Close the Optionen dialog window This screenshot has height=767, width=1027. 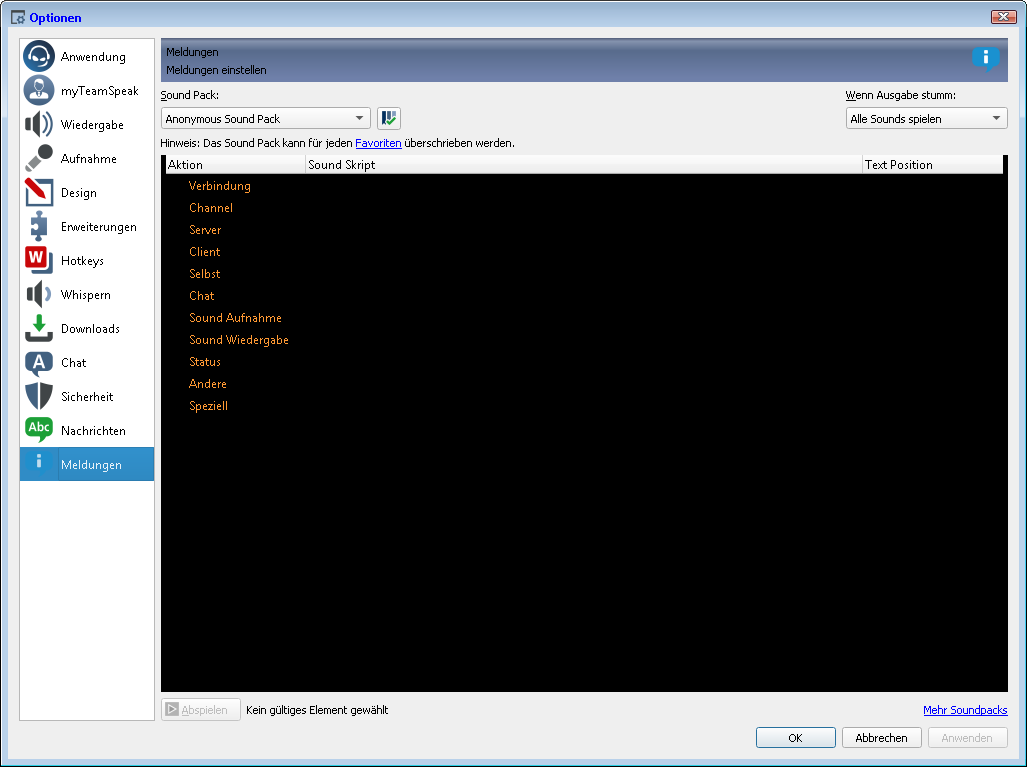tap(1003, 17)
